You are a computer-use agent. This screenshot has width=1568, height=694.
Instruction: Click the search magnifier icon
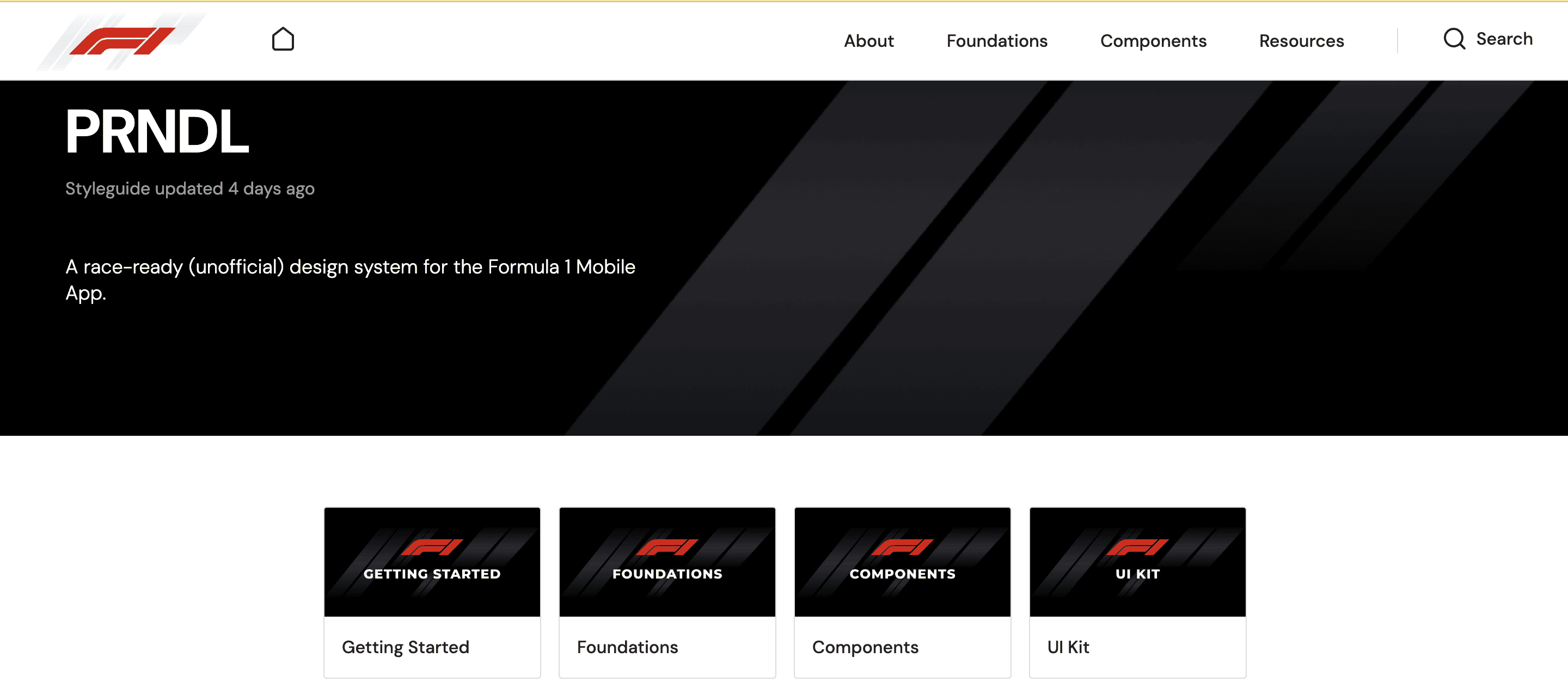[1454, 39]
